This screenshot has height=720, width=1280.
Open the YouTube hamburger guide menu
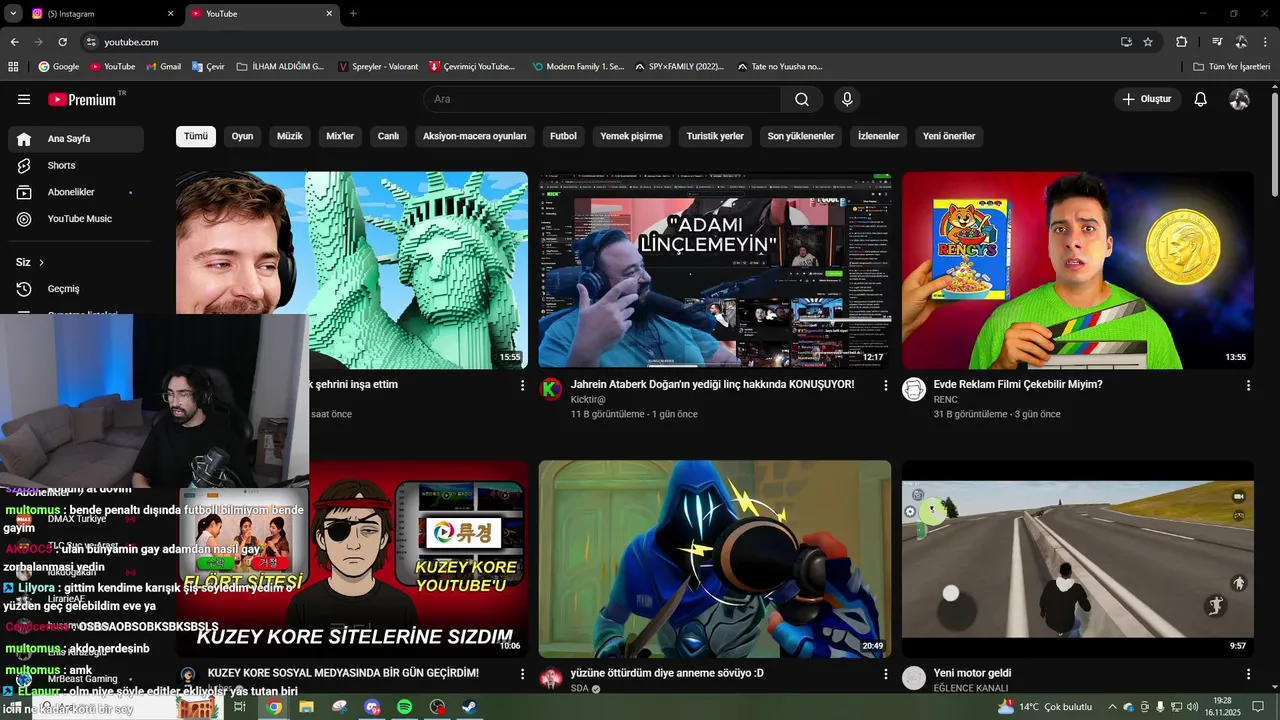pyautogui.click(x=24, y=99)
